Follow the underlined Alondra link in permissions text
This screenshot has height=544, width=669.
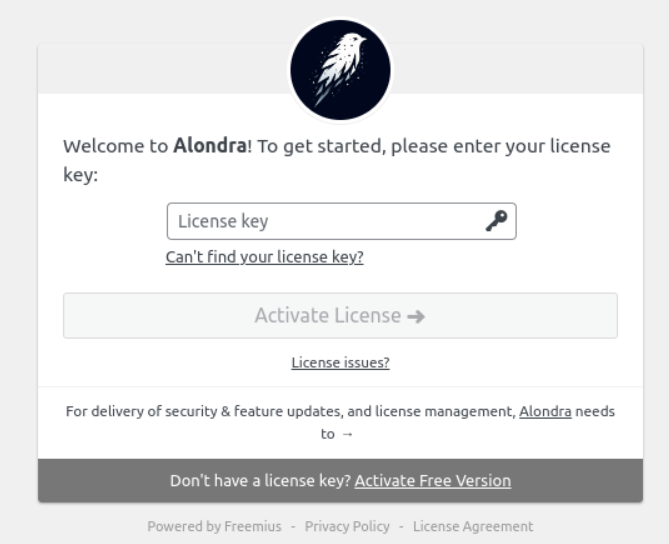[x=545, y=411]
